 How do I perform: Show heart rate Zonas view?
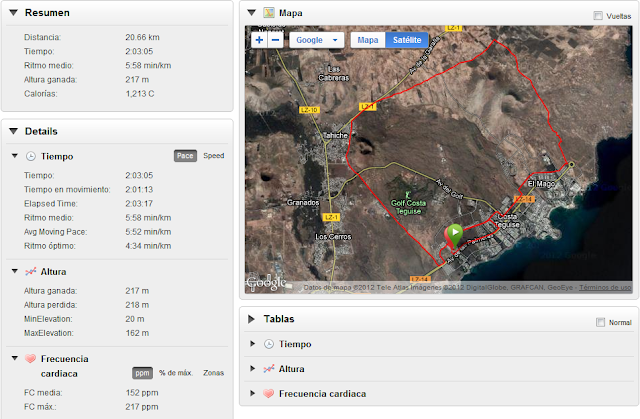coord(213,373)
